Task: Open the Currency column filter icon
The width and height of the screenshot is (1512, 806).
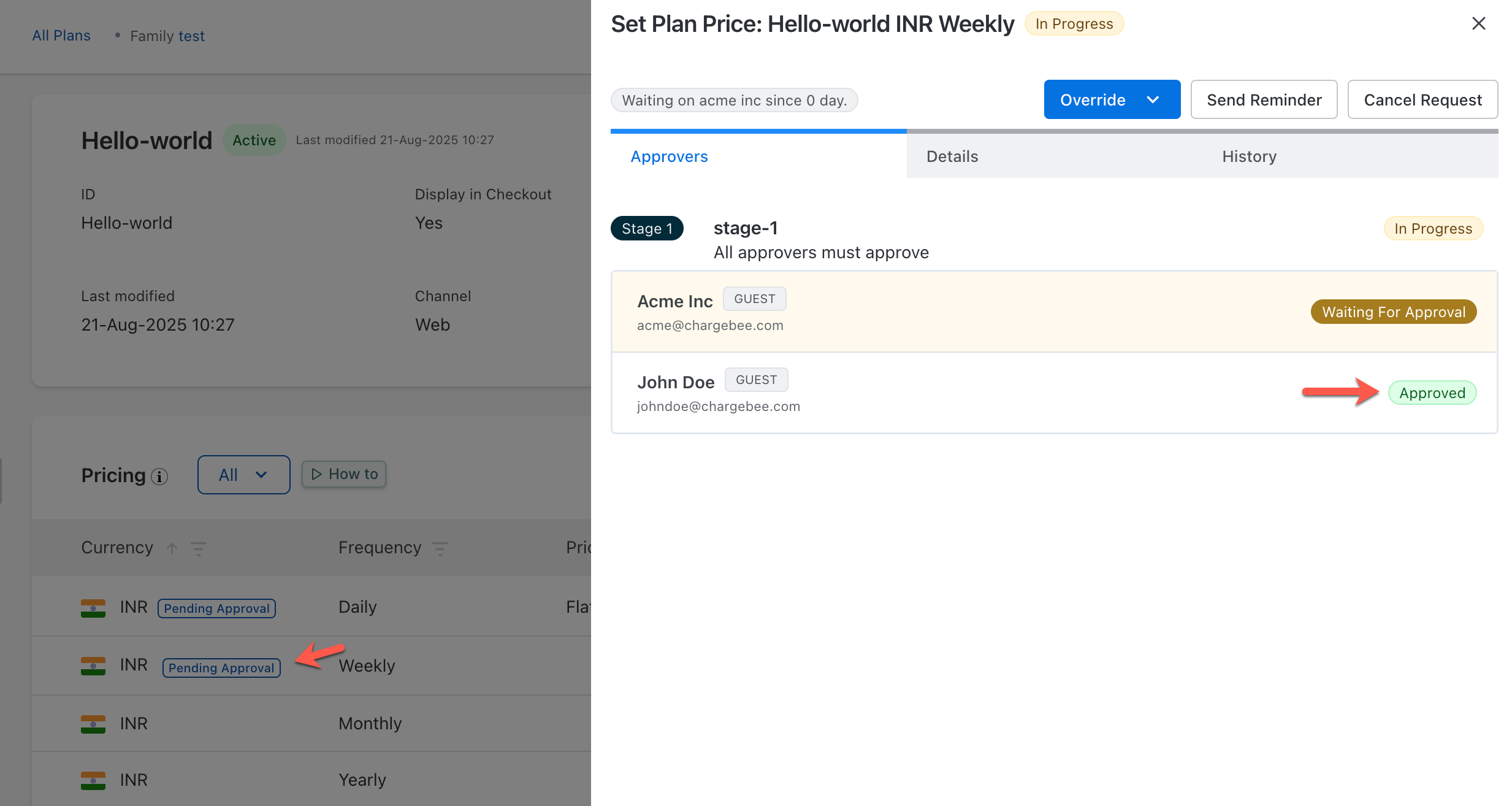Action: pos(198,548)
